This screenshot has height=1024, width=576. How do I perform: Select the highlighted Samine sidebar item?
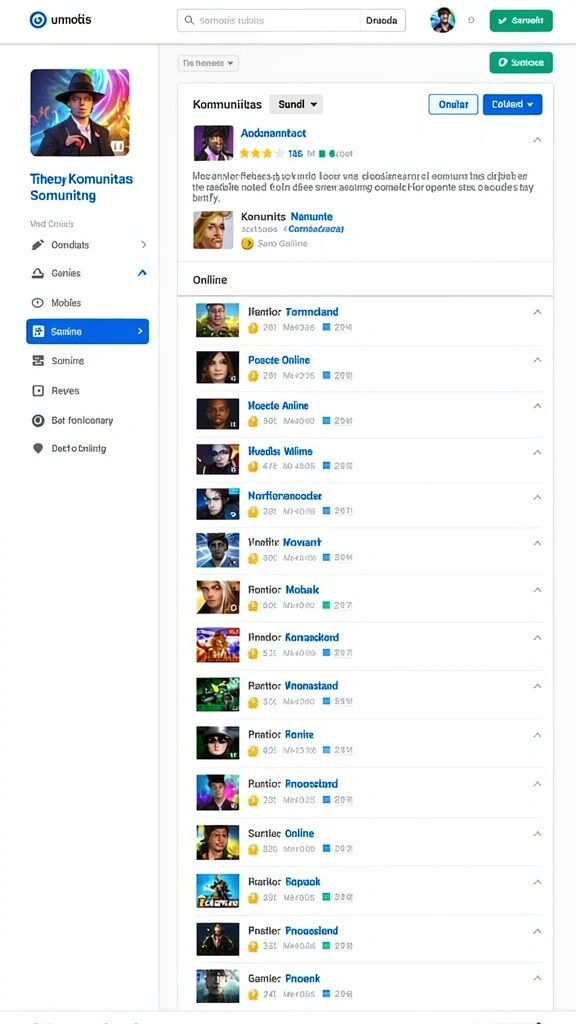tap(88, 331)
